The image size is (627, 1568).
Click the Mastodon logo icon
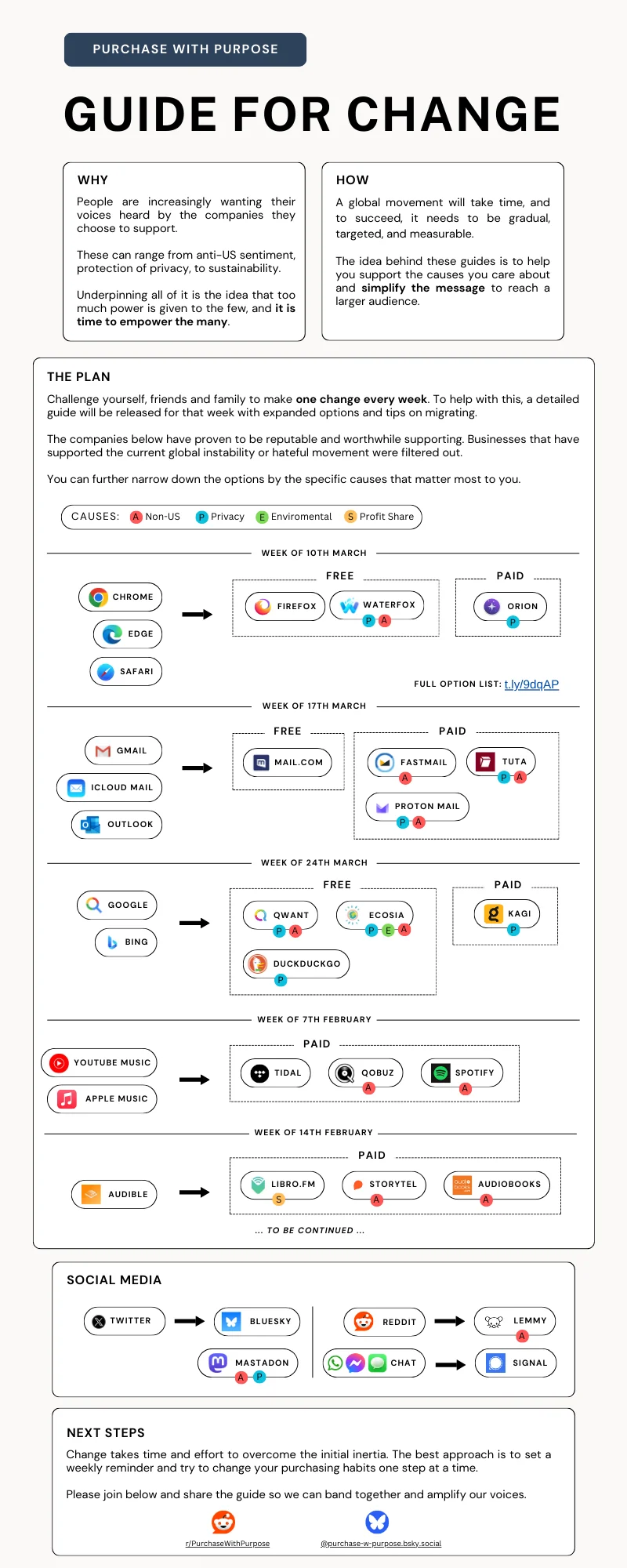click(218, 1363)
